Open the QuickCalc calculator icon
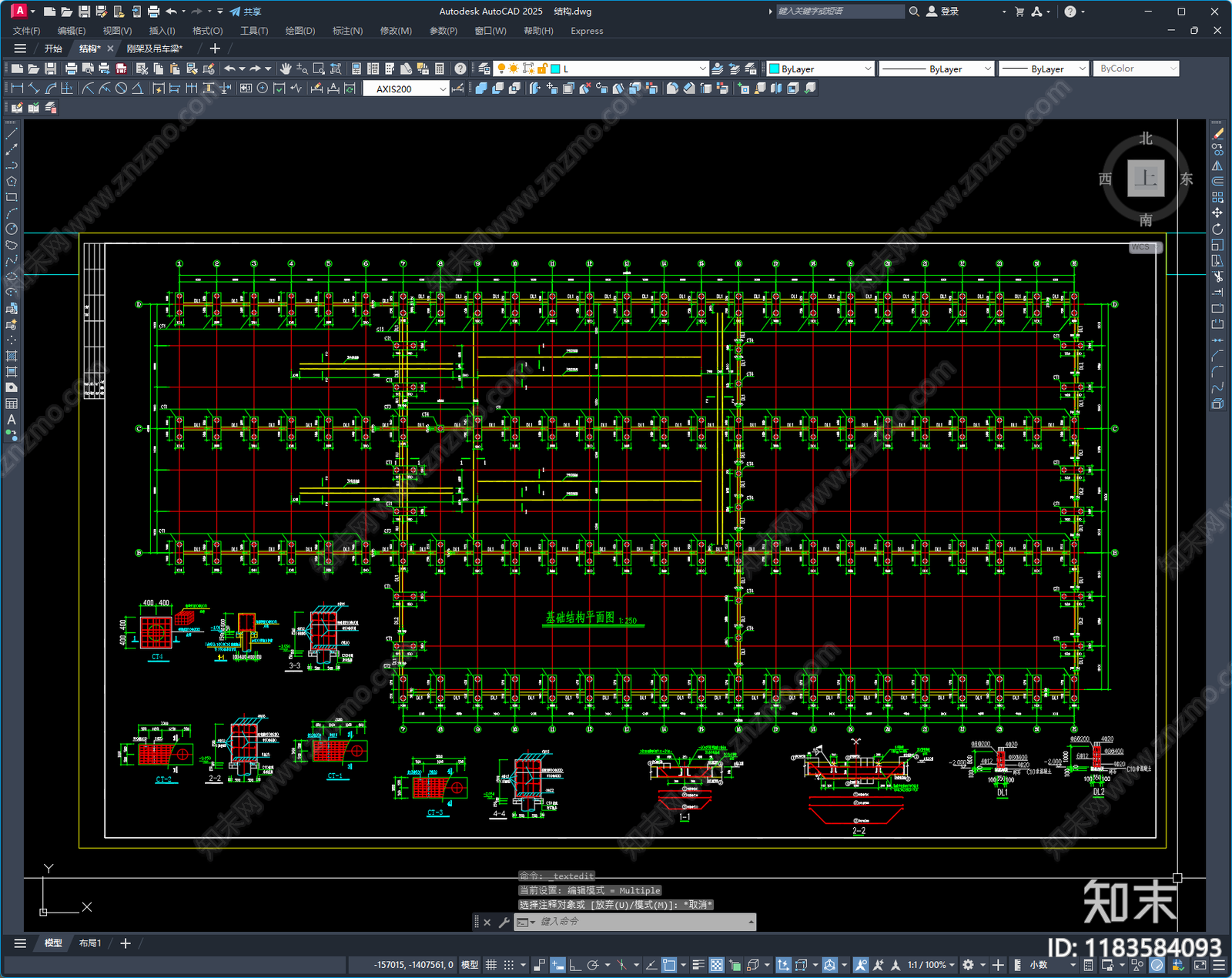Image resolution: width=1232 pixels, height=978 pixels. [440, 69]
